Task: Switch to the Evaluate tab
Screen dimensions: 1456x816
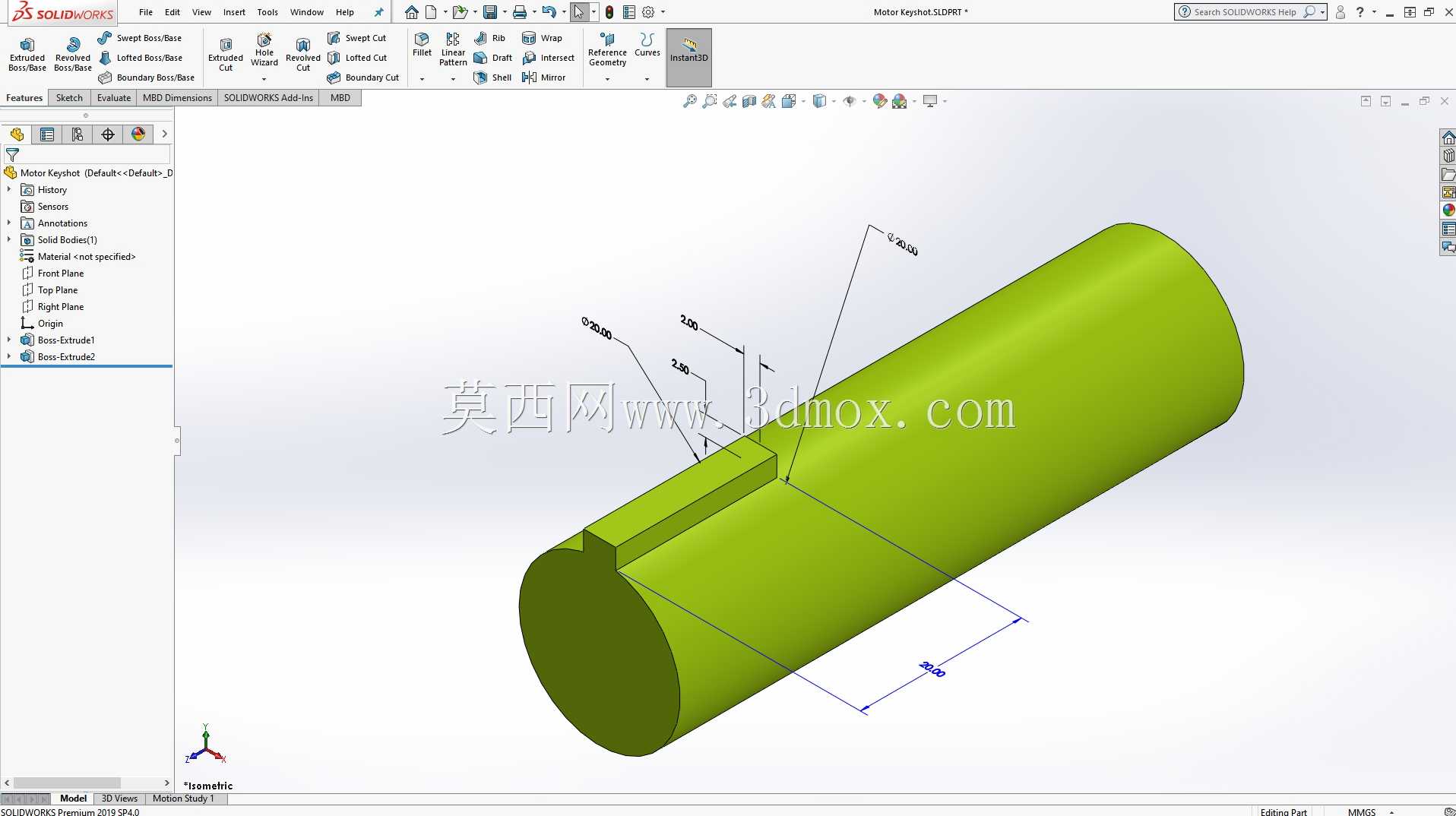Action: [x=114, y=98]
